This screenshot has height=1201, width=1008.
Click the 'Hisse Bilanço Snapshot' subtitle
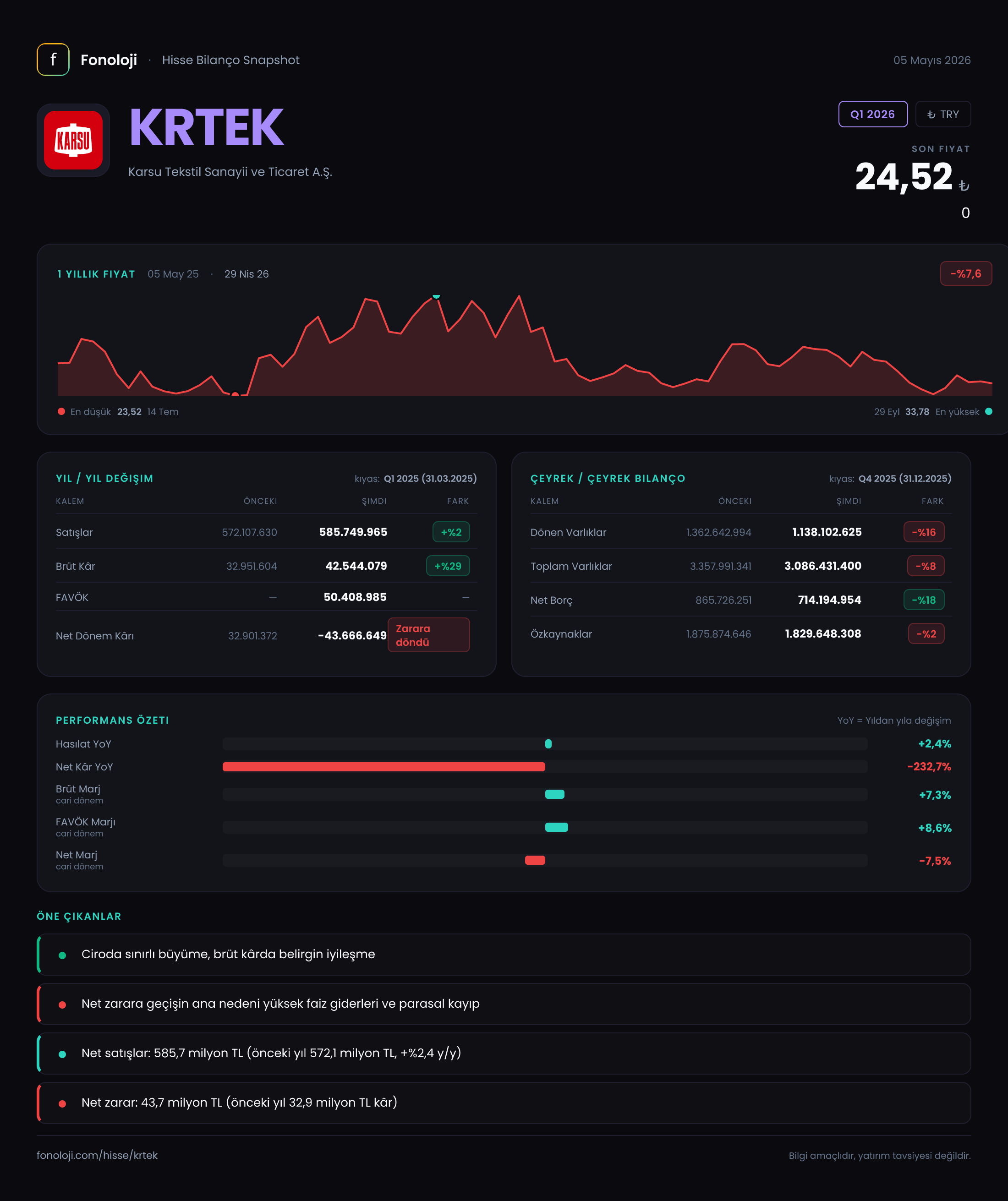pos(230,60)
